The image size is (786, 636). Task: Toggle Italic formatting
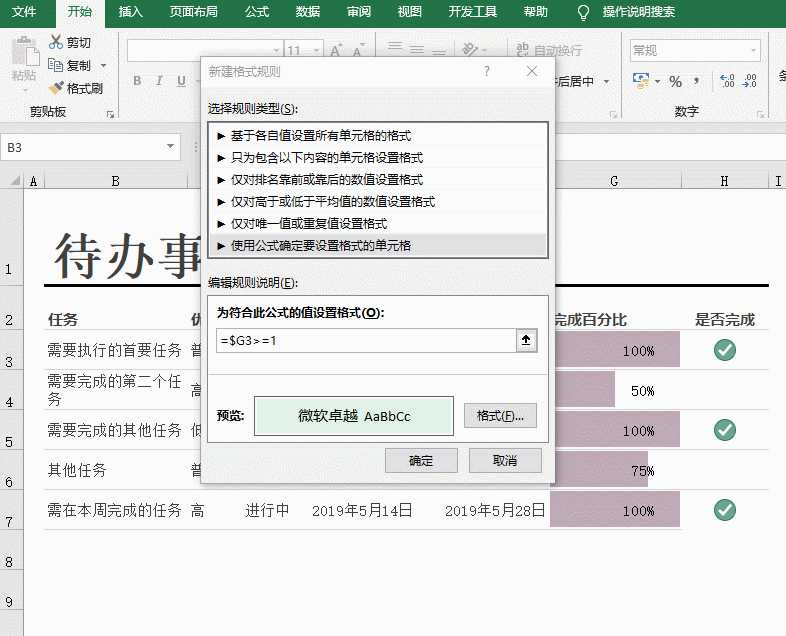pos(159,81)
